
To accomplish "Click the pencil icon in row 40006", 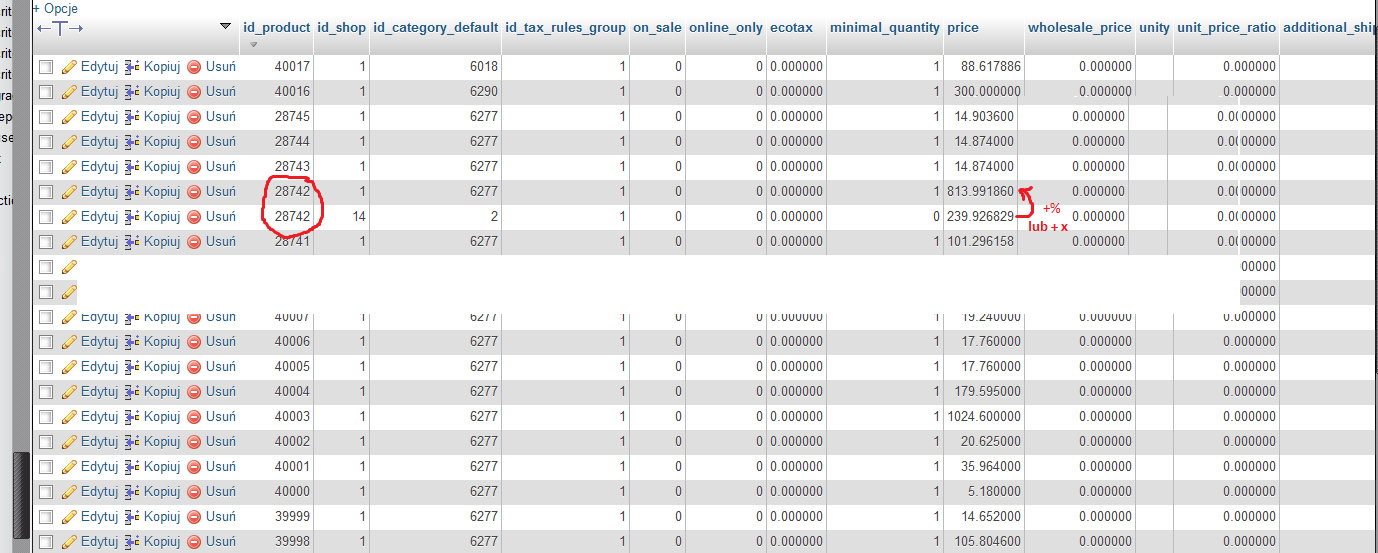I will pos(69,342).
